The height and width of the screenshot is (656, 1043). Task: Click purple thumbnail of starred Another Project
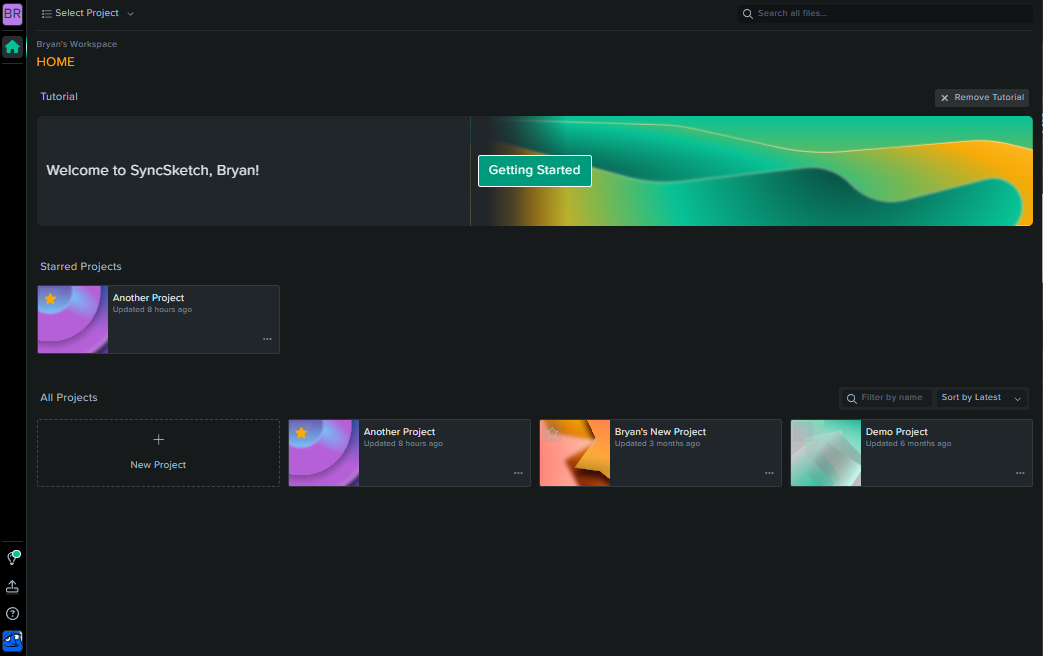[x=73, y=319]
